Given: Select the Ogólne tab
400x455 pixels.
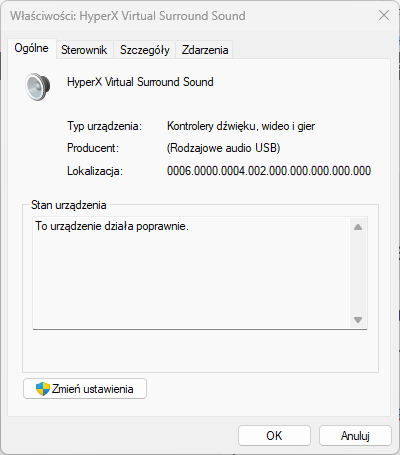Looking at the screenshot, I should (x=31, y=49).
